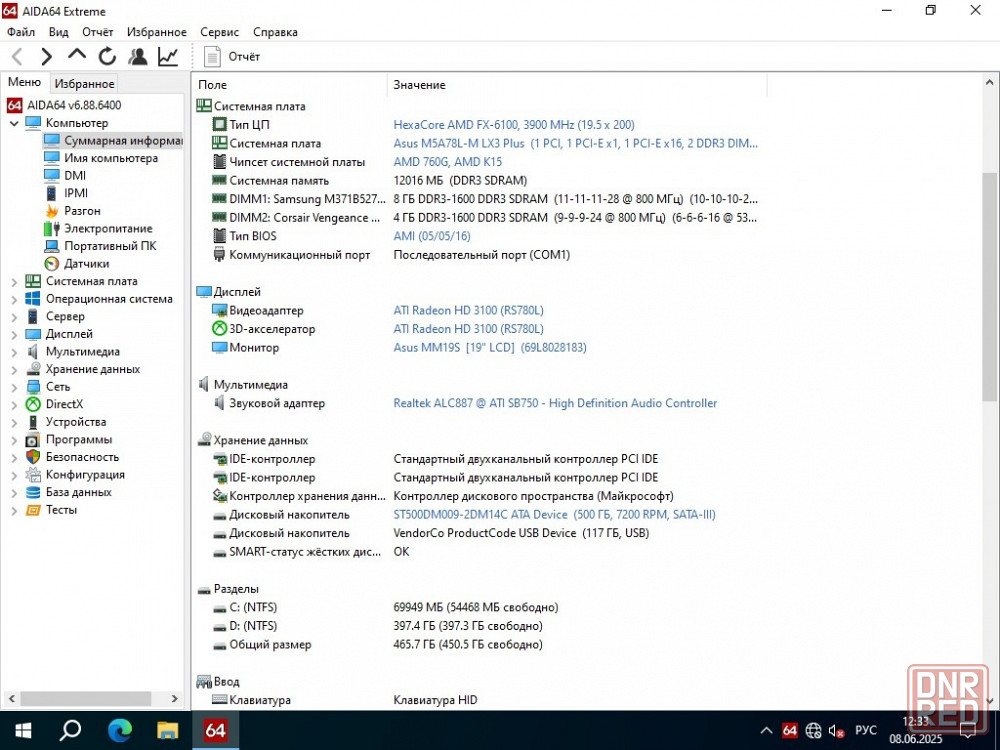Expand the Сервер tree node
Screen dimensions: 1000x750
(14, 316)
